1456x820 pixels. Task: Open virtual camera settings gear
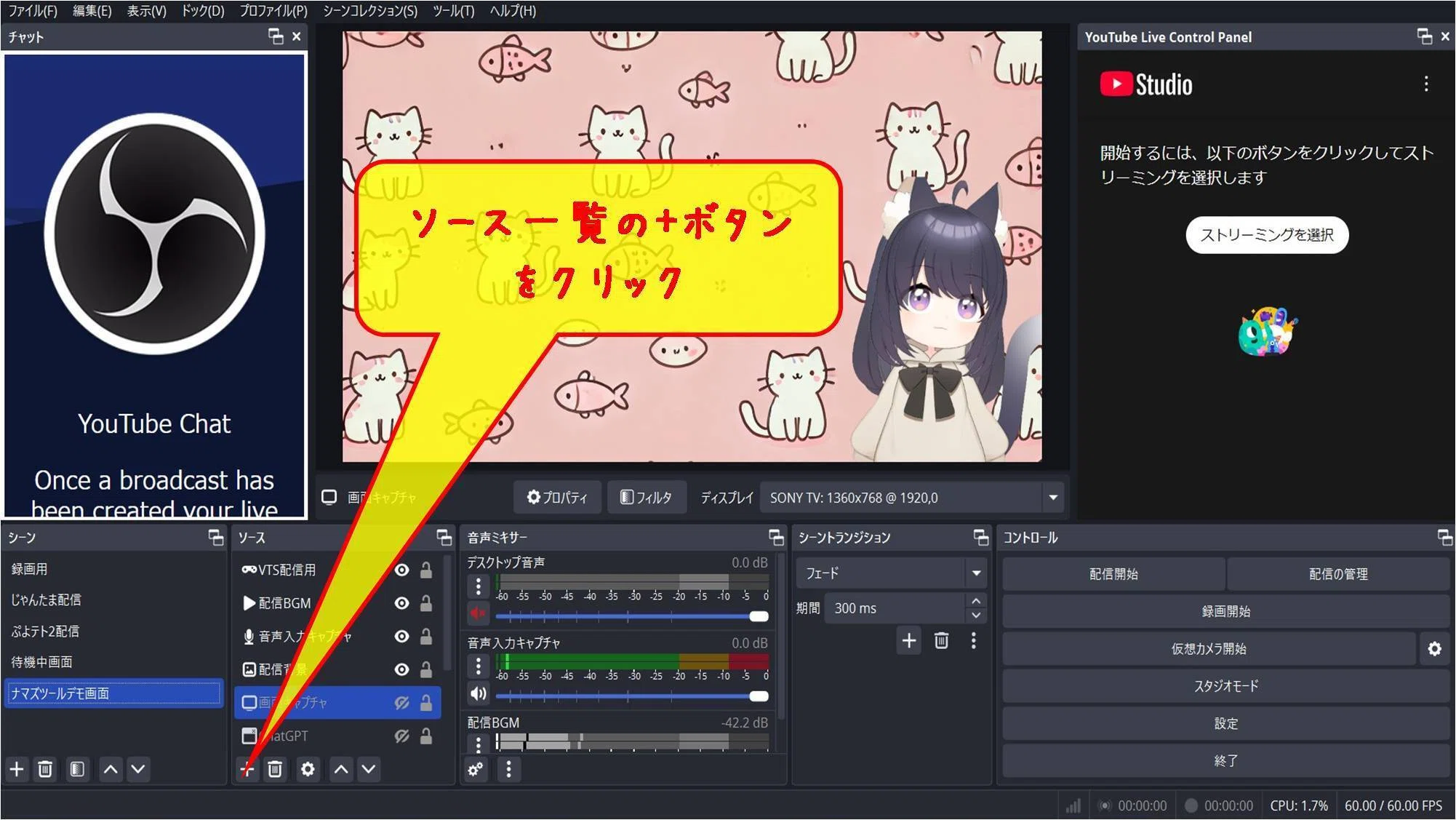click(x=1434, y=648)
